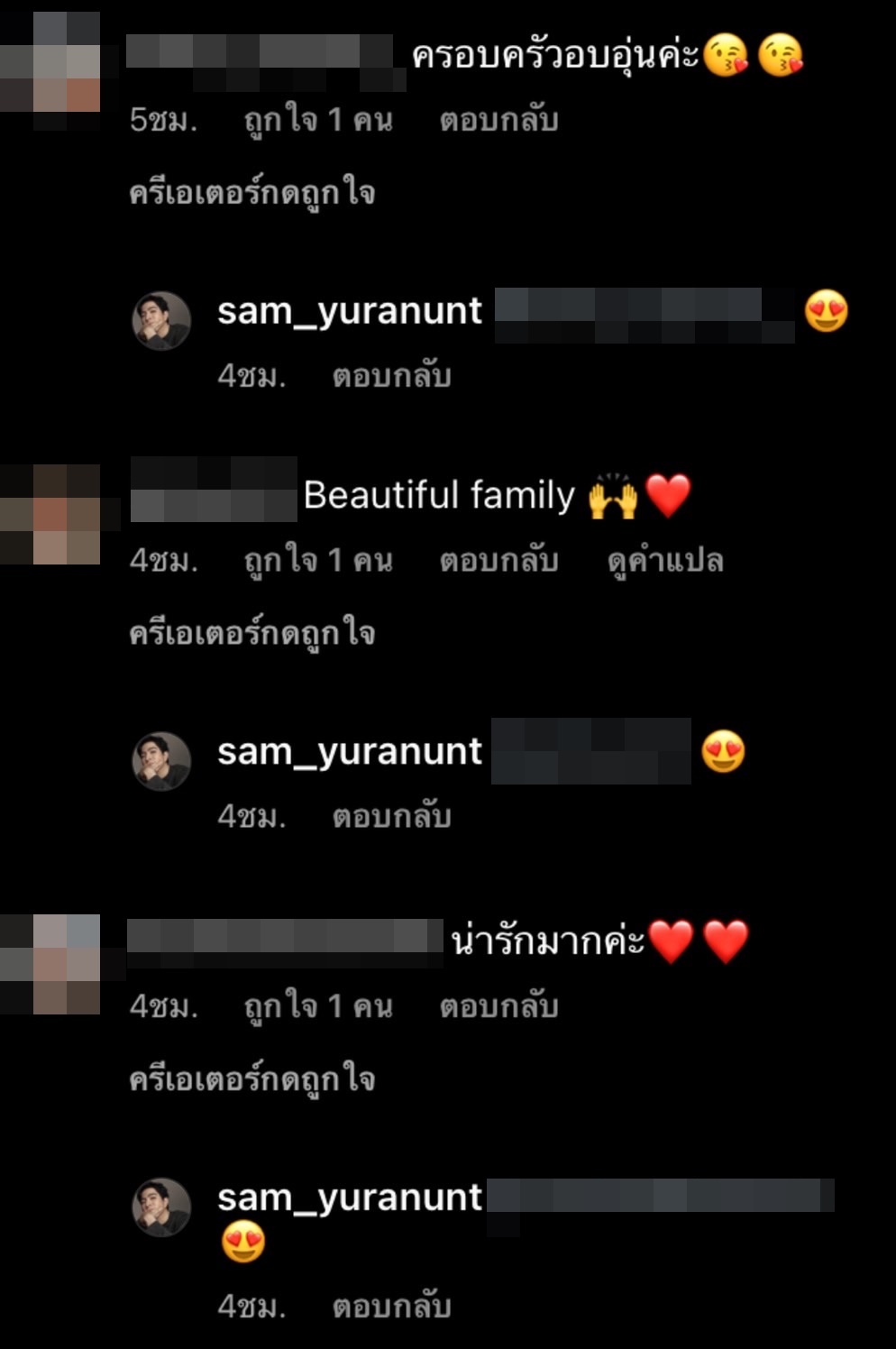Open sam_yuranunt avatar on second reply
Image resolution: width=896 pixels, height=1349 pixels.
[x=162, y=761]
